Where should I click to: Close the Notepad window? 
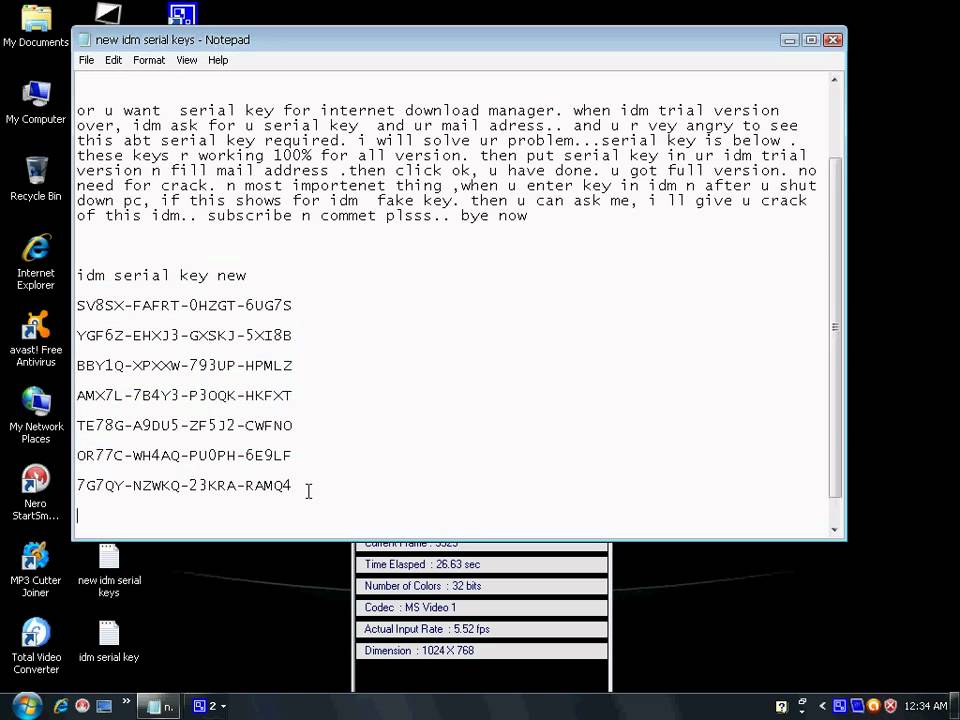[833, 40]
